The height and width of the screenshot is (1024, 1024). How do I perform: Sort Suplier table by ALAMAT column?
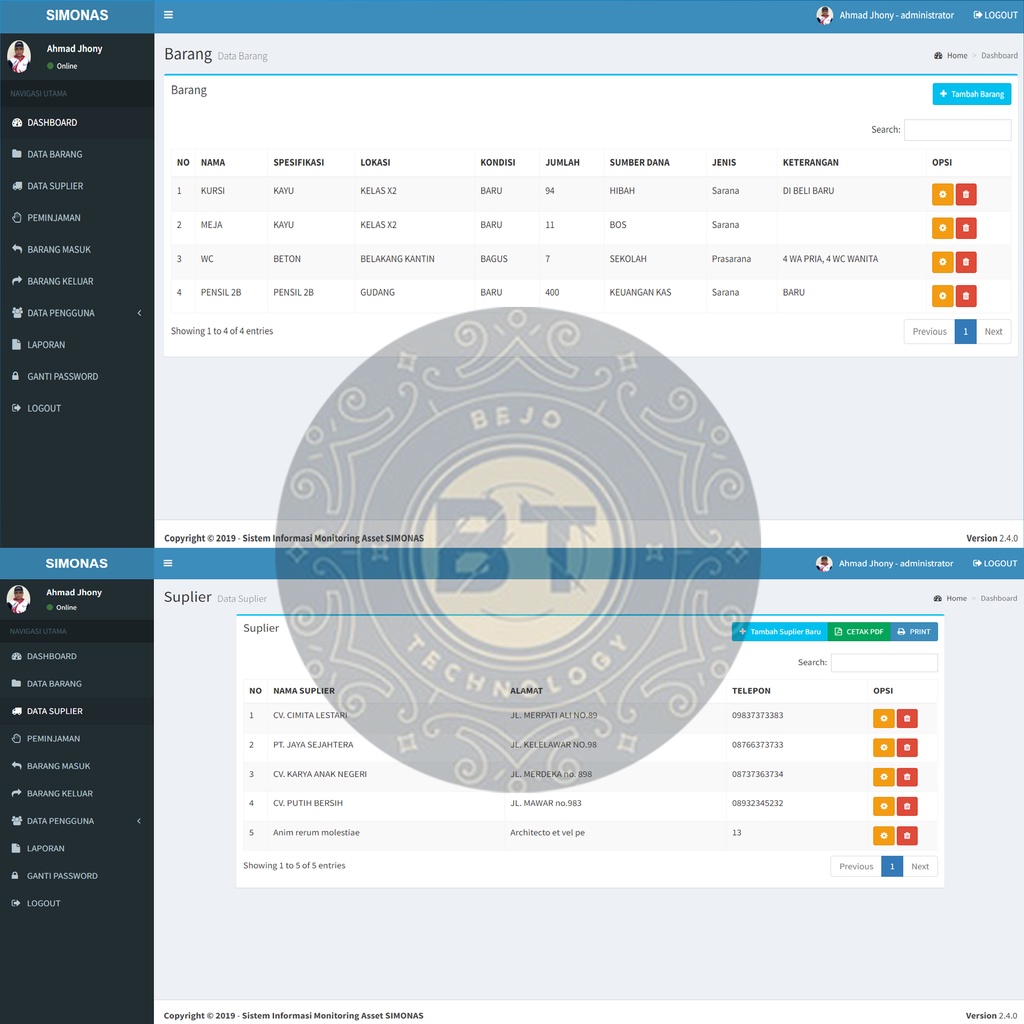tap(615, 690)
